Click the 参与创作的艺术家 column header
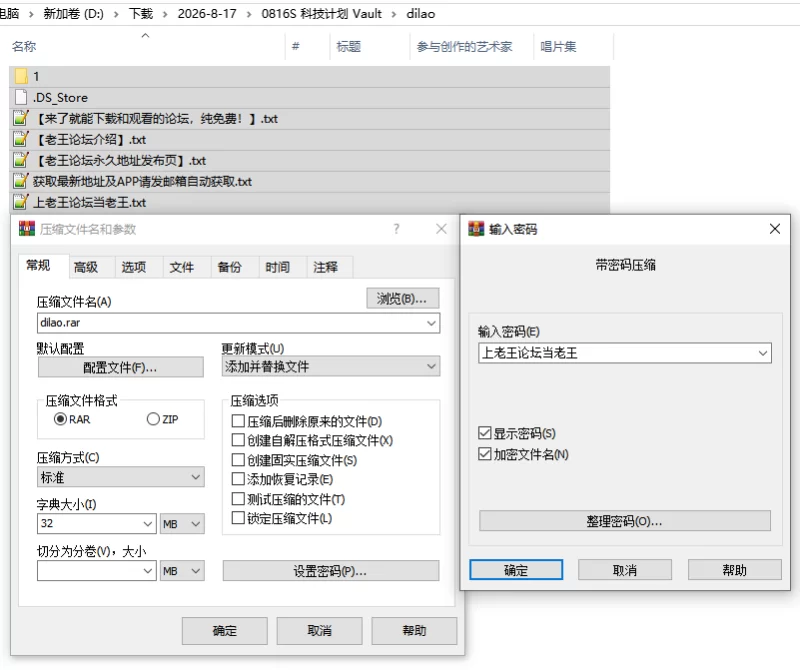The height and width of the screenshot is (670, 800). point(464,46)
